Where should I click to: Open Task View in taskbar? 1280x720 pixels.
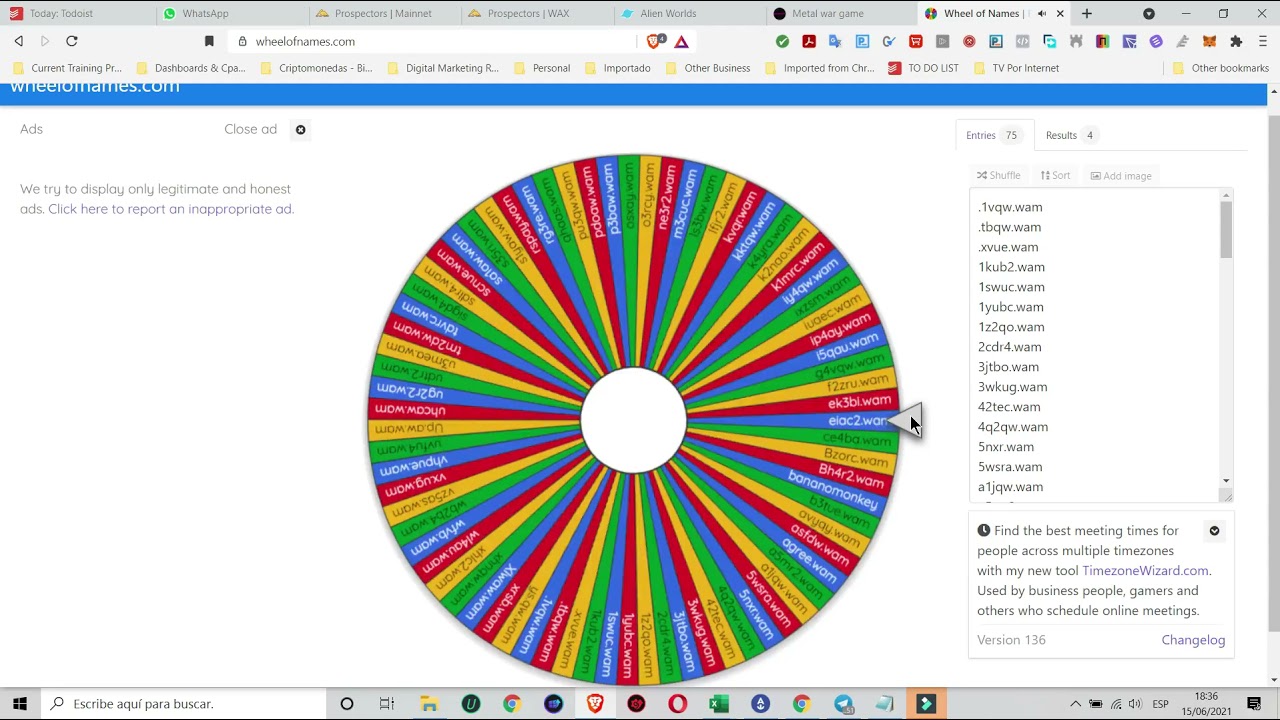coord(387,704)
